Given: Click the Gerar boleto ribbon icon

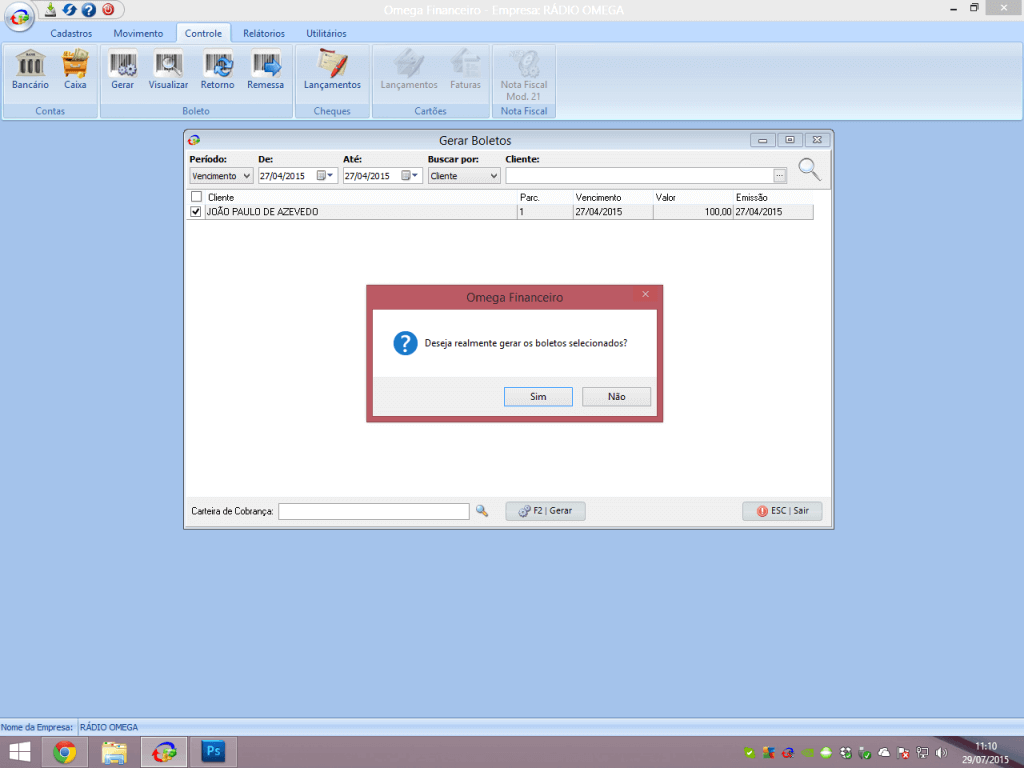Looking at the screenshot, I should [123, 71].
